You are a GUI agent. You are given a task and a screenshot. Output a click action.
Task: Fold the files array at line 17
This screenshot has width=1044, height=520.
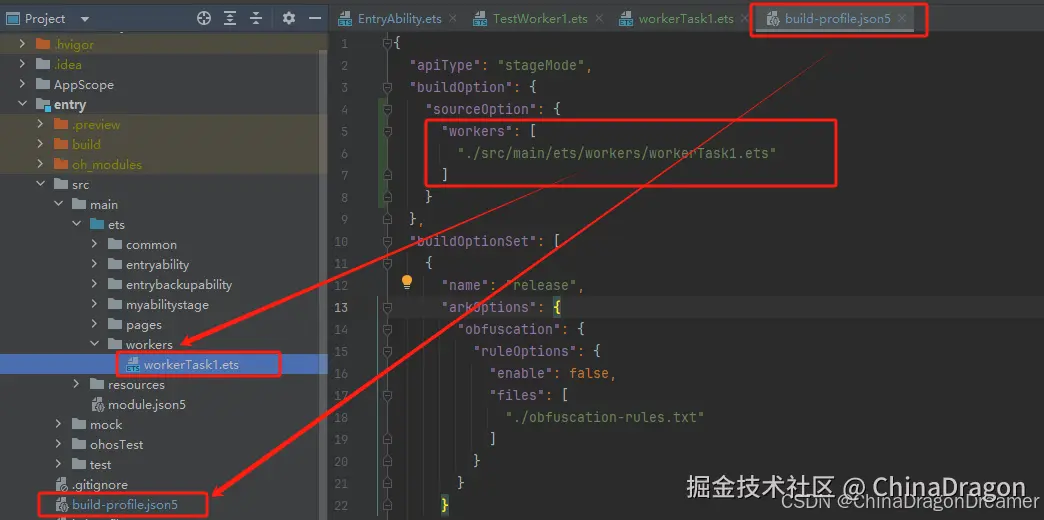(388, 395)
